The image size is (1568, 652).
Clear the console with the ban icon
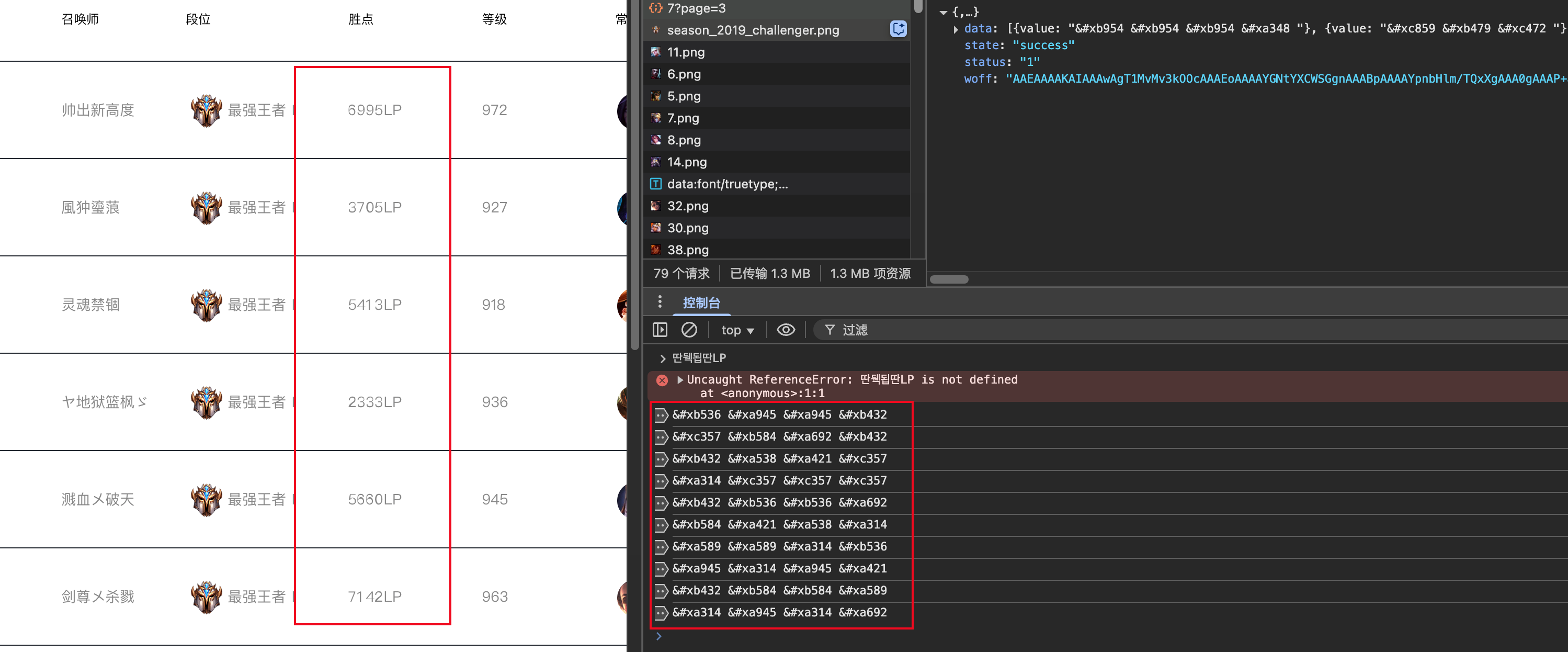pyautogui.click(x=689, y=330)
